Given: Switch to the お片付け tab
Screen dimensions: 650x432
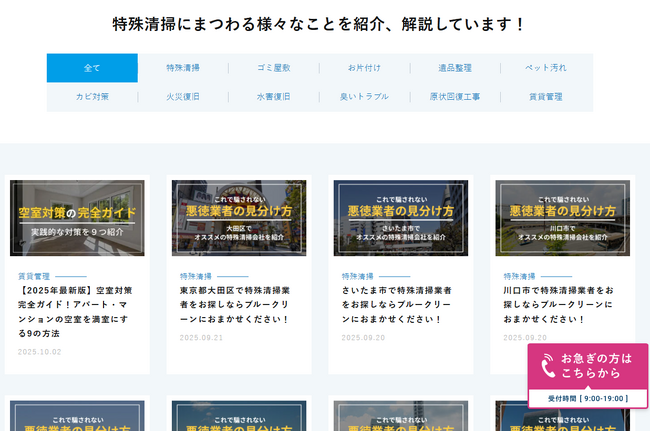Looking at the screenshot, I should [364, 68].
